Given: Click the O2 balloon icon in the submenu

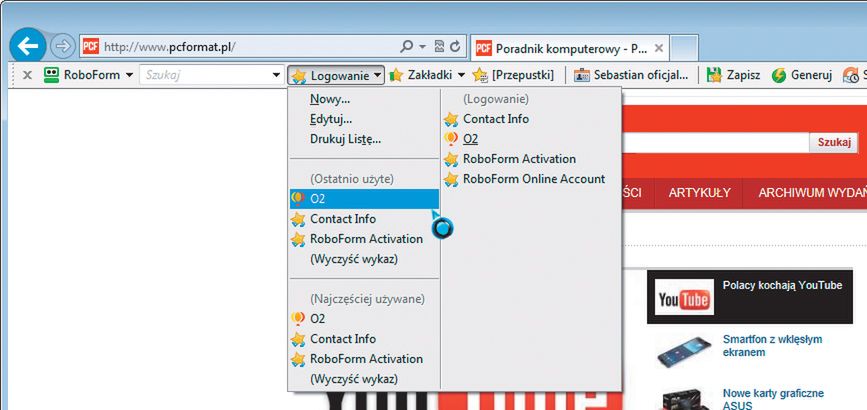Looking at the screenshot, I should point(451,139).
